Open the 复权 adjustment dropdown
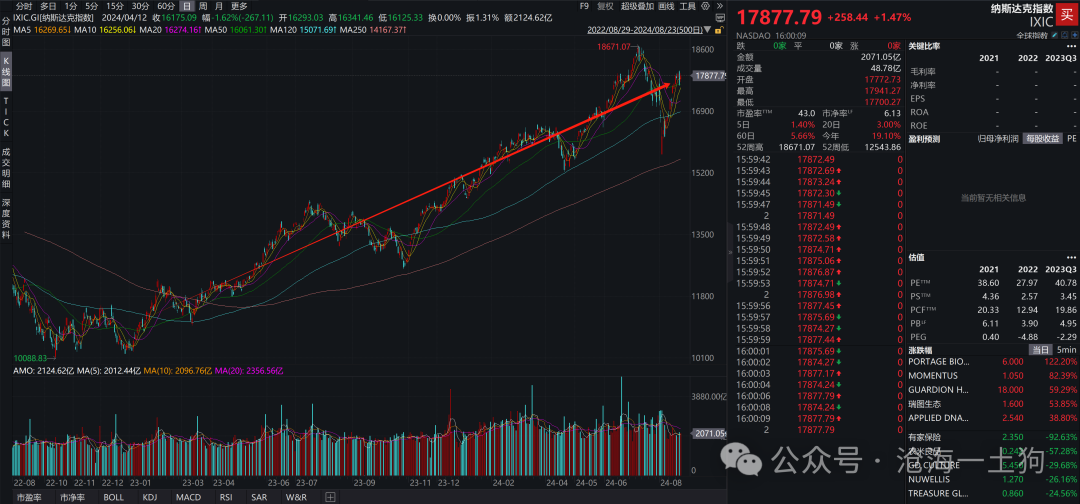This screenshot has height=504, width=1080. (605, 6)
